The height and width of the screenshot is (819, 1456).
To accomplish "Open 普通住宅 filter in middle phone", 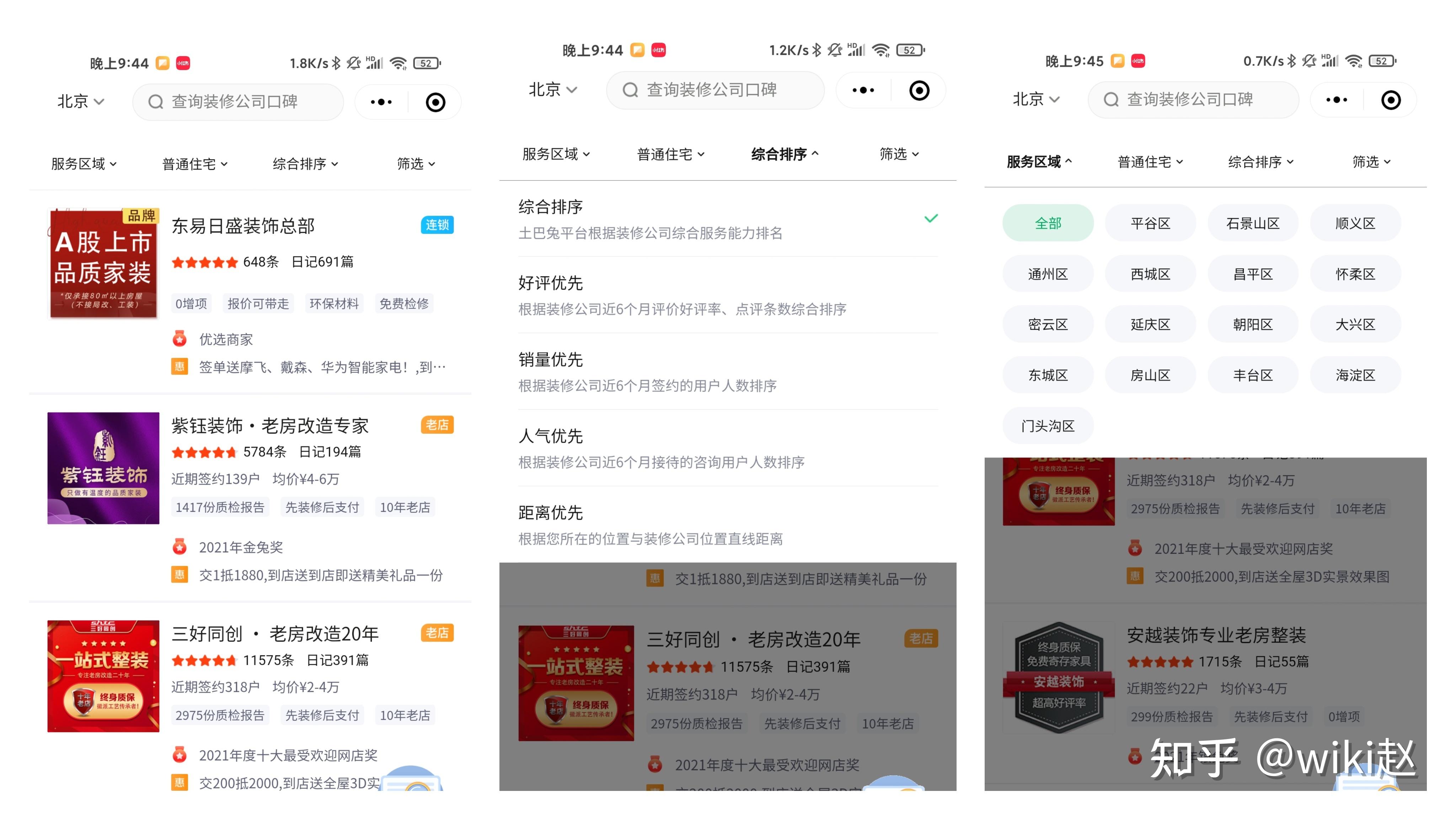I will click(x=670, y=154).
